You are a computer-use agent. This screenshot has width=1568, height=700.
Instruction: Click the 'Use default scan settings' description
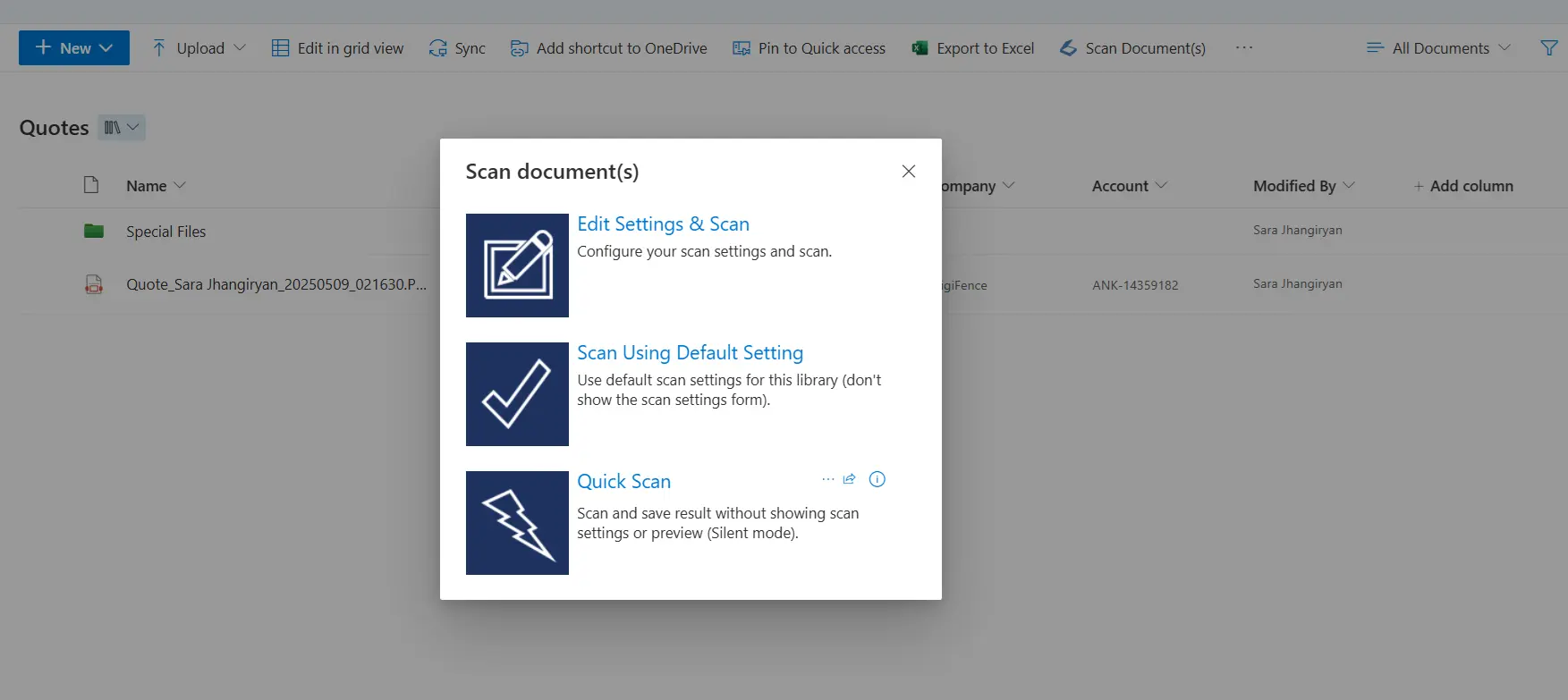pos(729,390)
